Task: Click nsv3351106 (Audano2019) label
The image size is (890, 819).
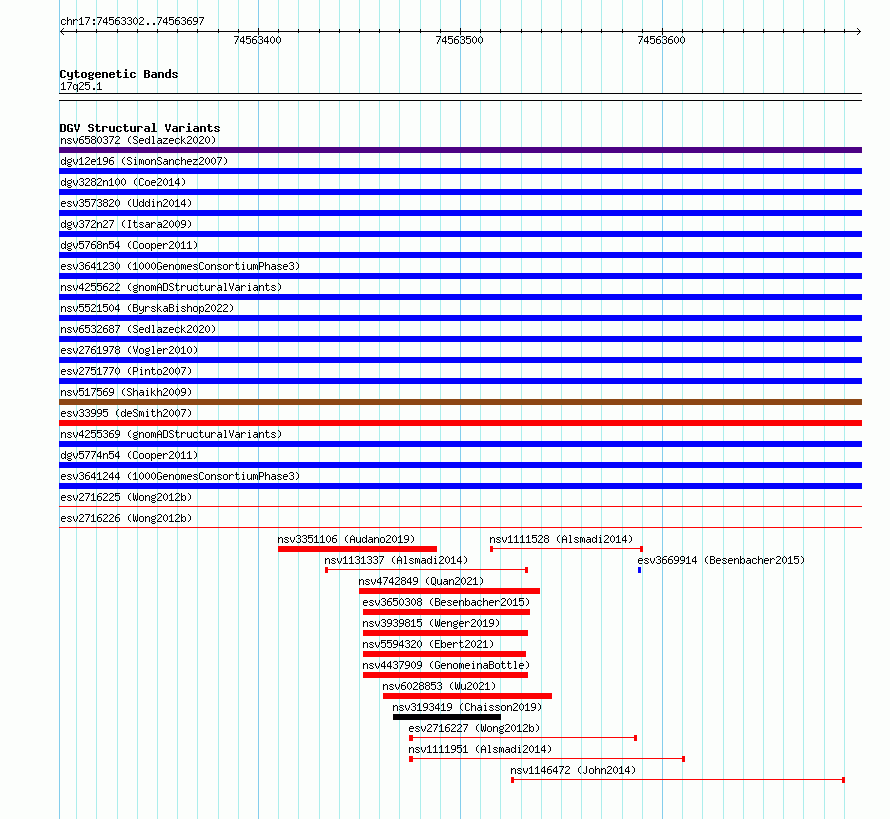Action: coord(346,539)
